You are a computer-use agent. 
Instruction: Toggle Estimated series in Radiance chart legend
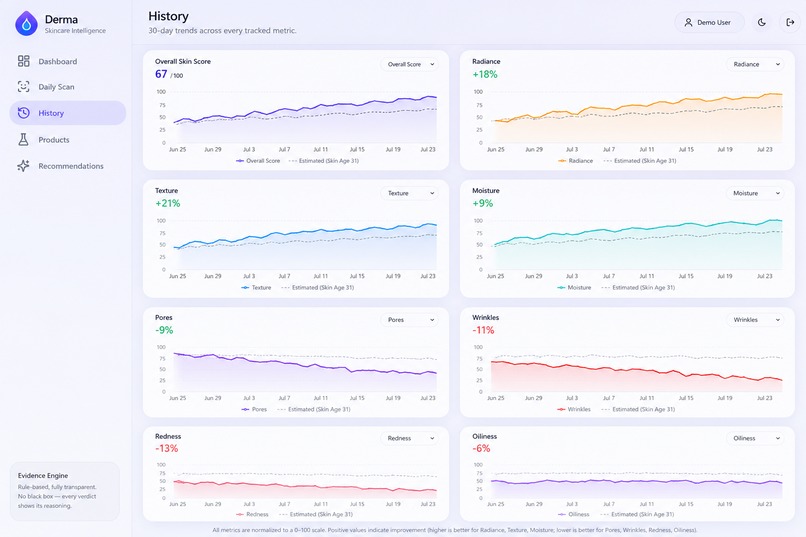(640, 161)
